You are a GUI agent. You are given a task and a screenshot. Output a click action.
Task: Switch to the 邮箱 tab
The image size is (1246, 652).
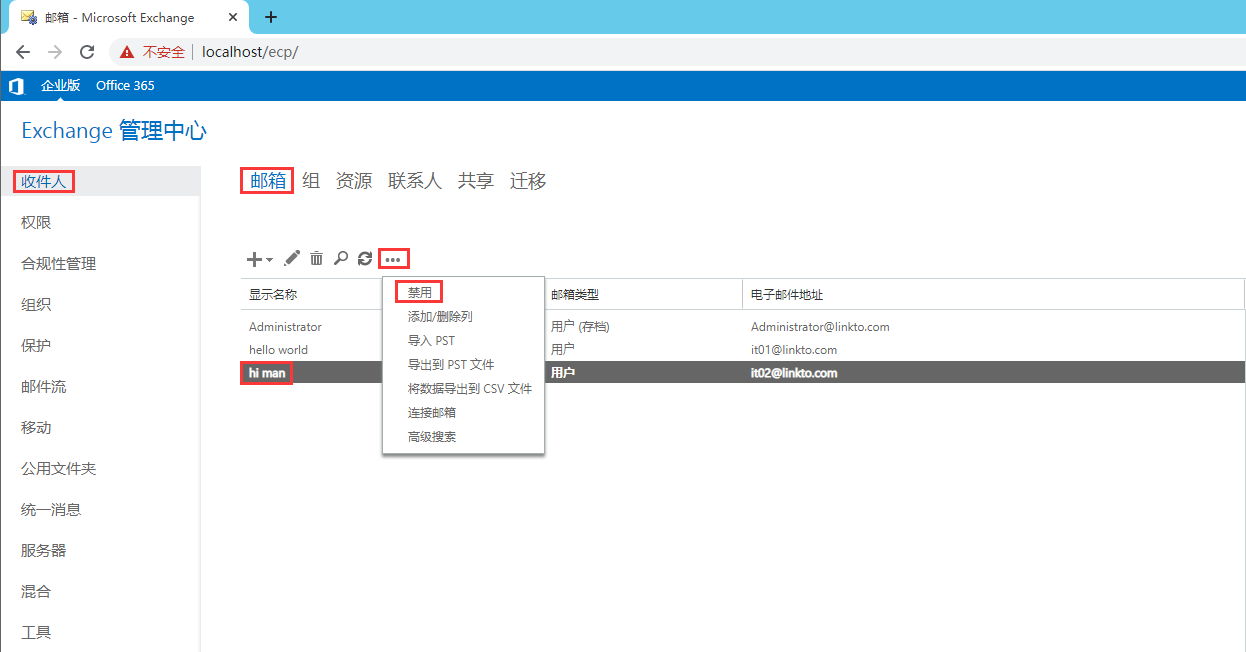[267, 181]
